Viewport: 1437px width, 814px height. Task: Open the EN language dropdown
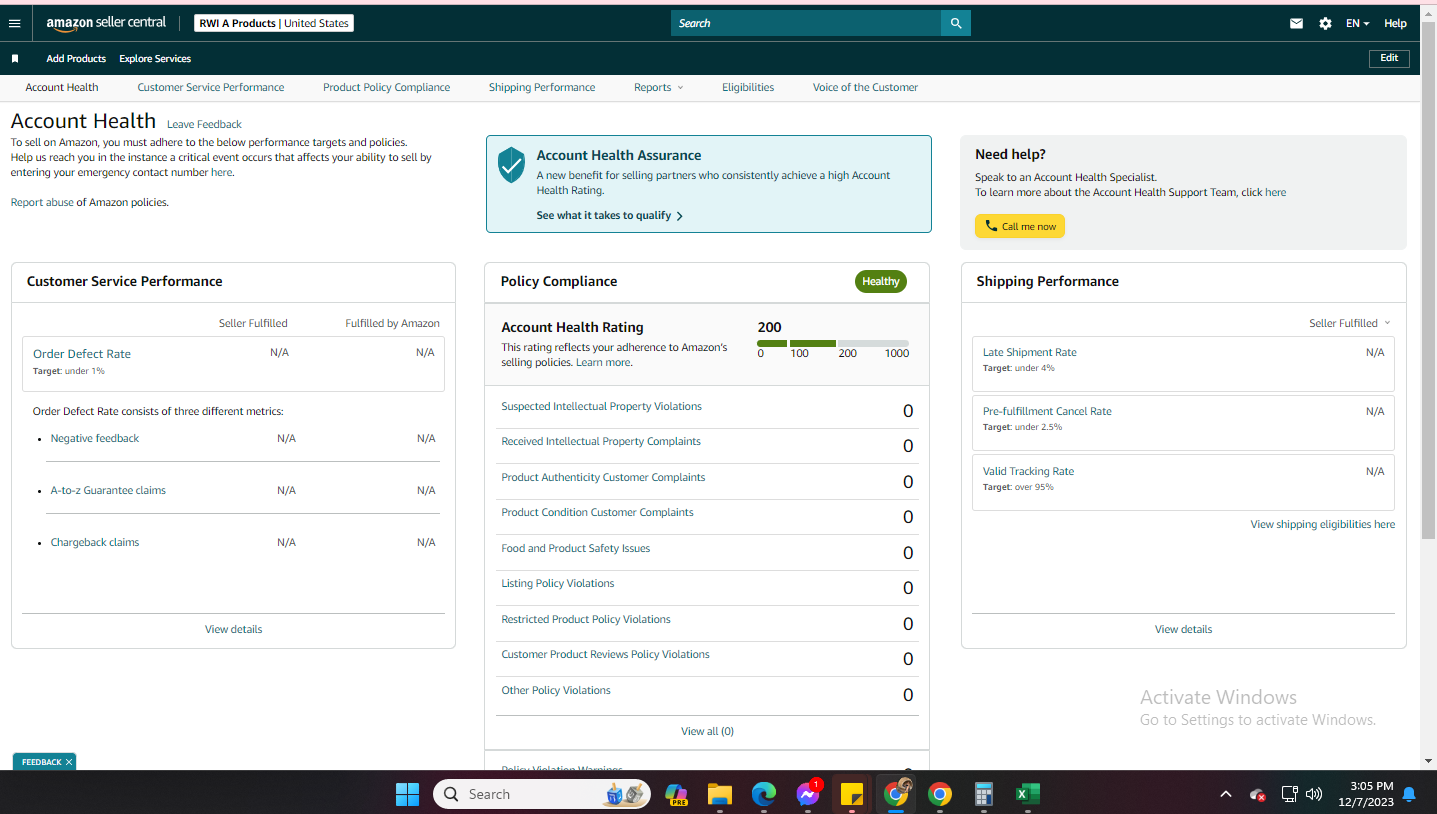coord(1357,23)
